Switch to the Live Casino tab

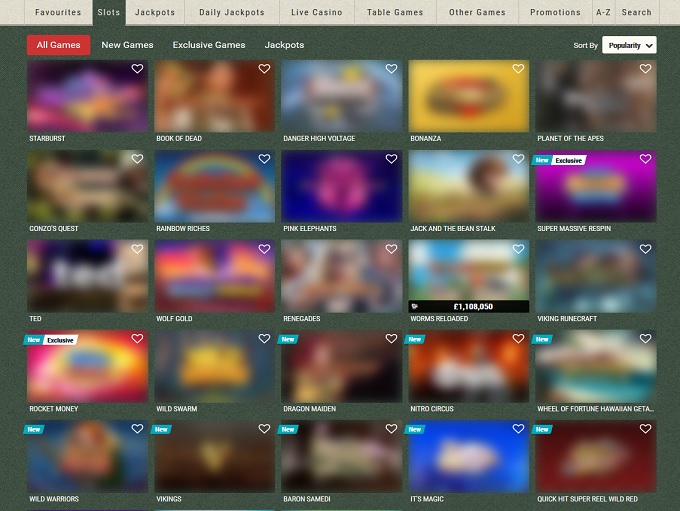pyautogui.click(x=316, y=13)
